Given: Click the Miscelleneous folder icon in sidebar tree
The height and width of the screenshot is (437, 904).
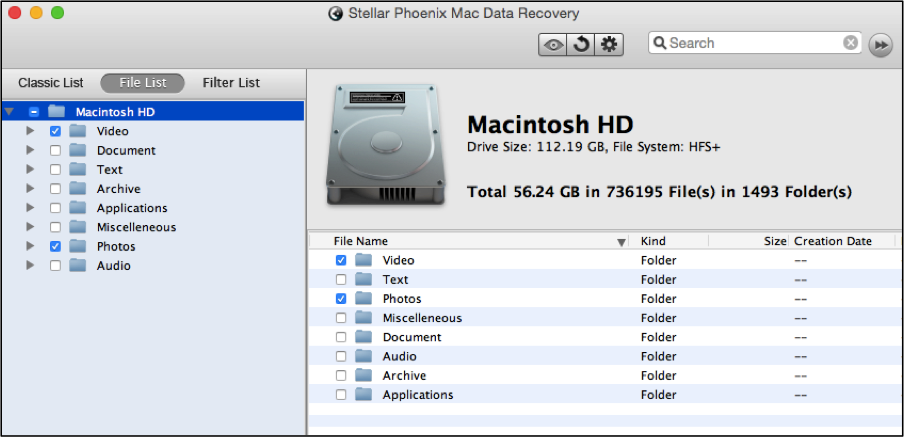Looking at the screenshot, I should tap(78, 227).
